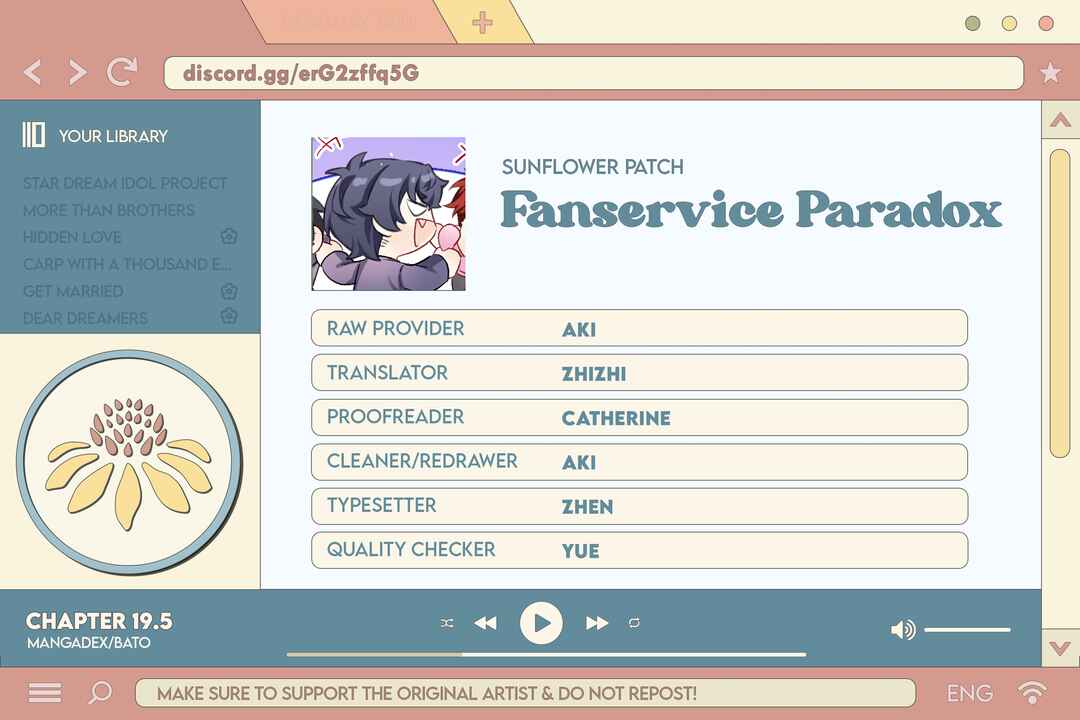The image size is (1080, 720).
Task: Click the Your Library icon
Action: point(33,135)
